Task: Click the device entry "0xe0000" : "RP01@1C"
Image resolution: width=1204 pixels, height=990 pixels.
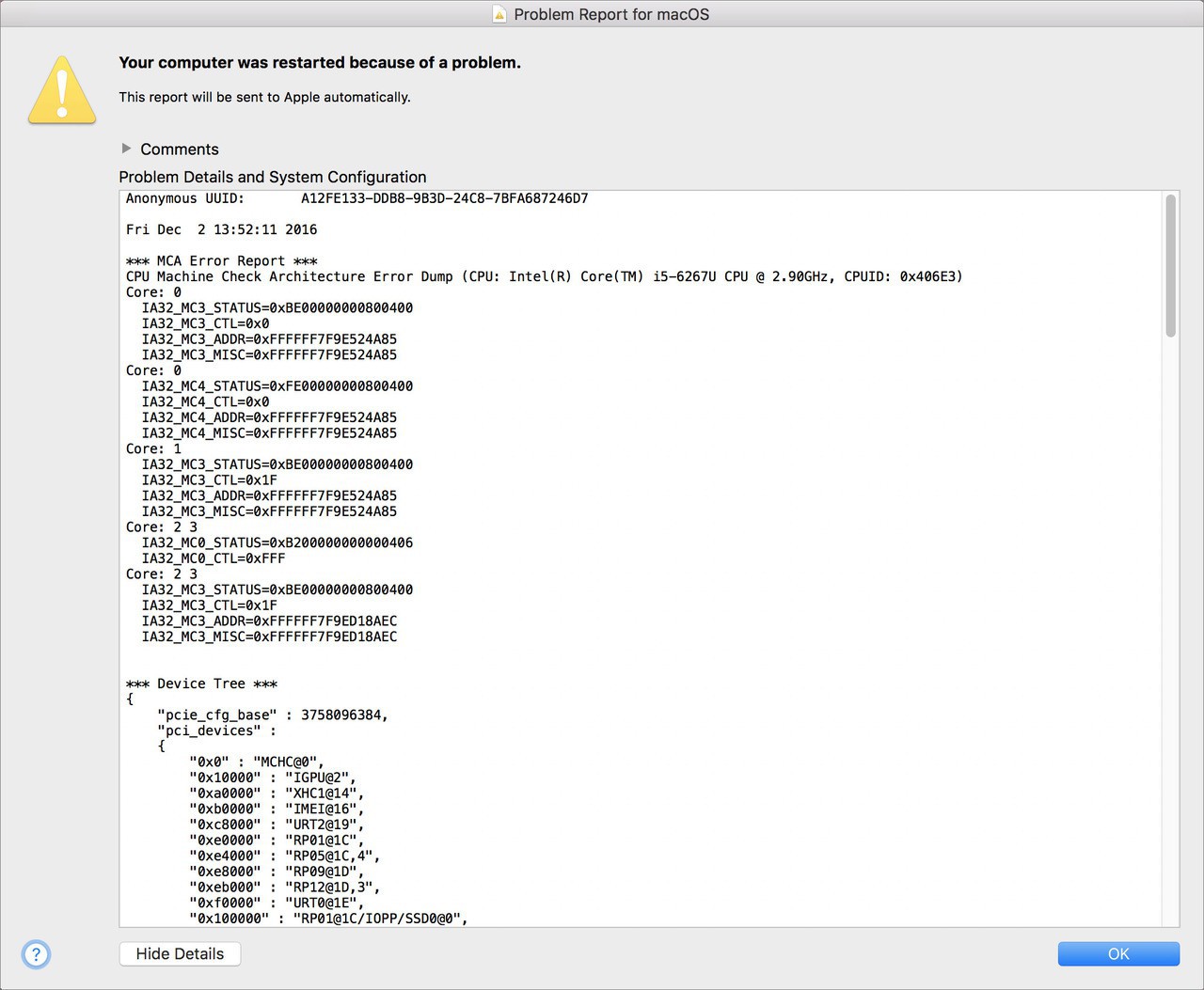Action: (277, 841)
